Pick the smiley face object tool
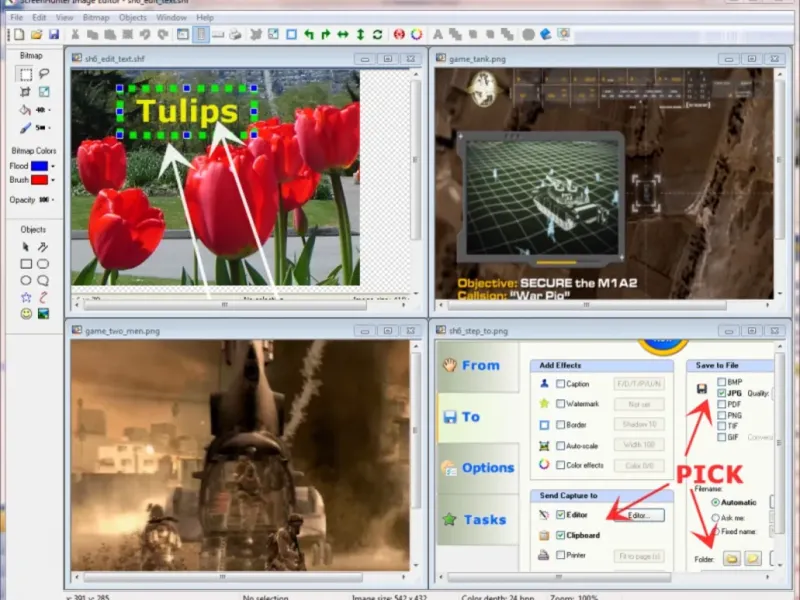 click(x=26, y=314)
